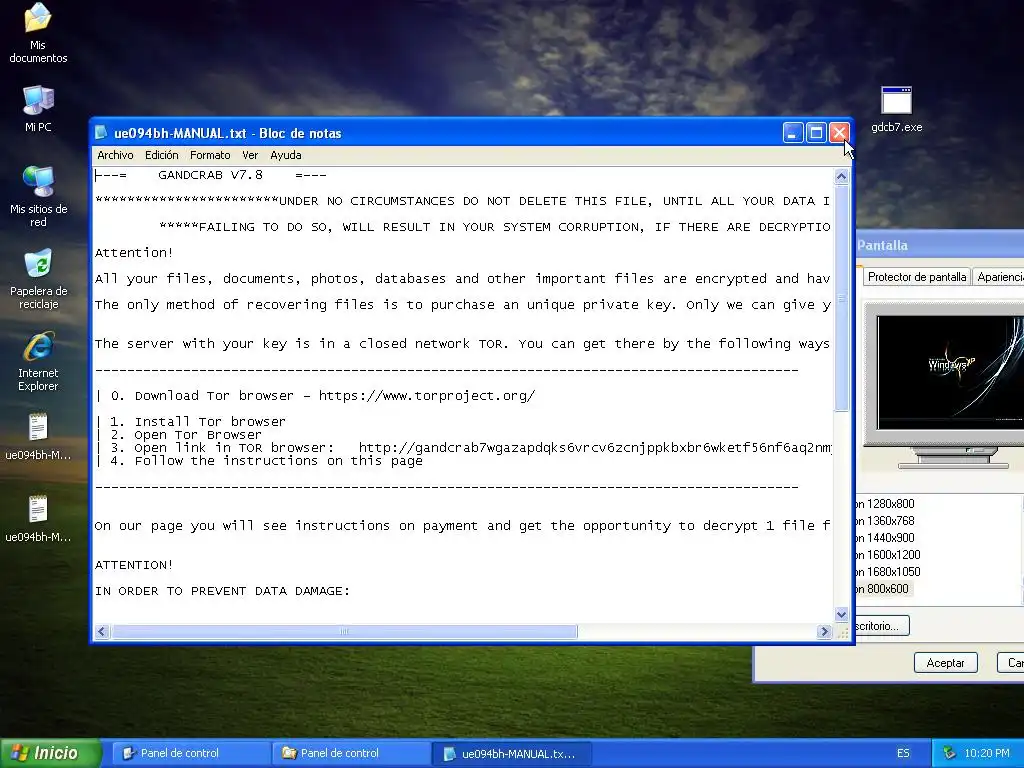Open Mis documentos desktop icon
Viewport: 1024px width, 768px height.
(38, 33)
